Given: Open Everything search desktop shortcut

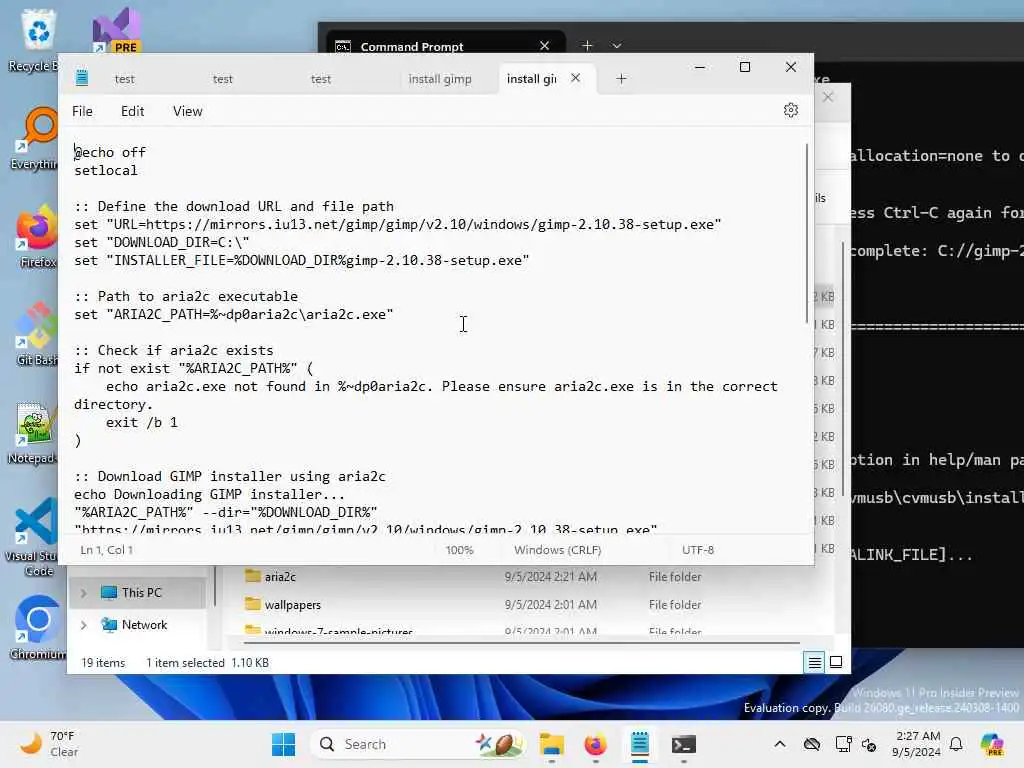Looking at the screenshot, I should tap(36, 138).
